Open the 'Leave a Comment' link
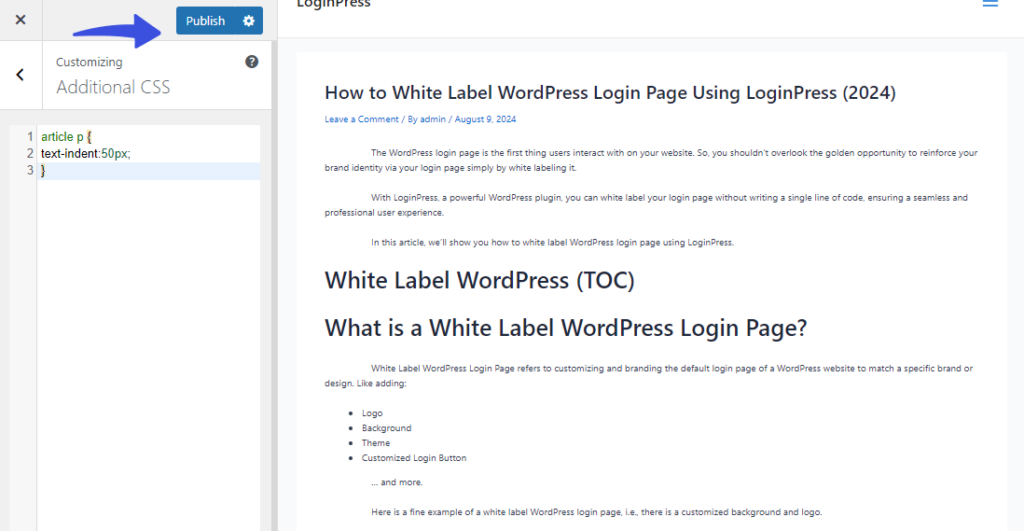 tap(361, 119)
